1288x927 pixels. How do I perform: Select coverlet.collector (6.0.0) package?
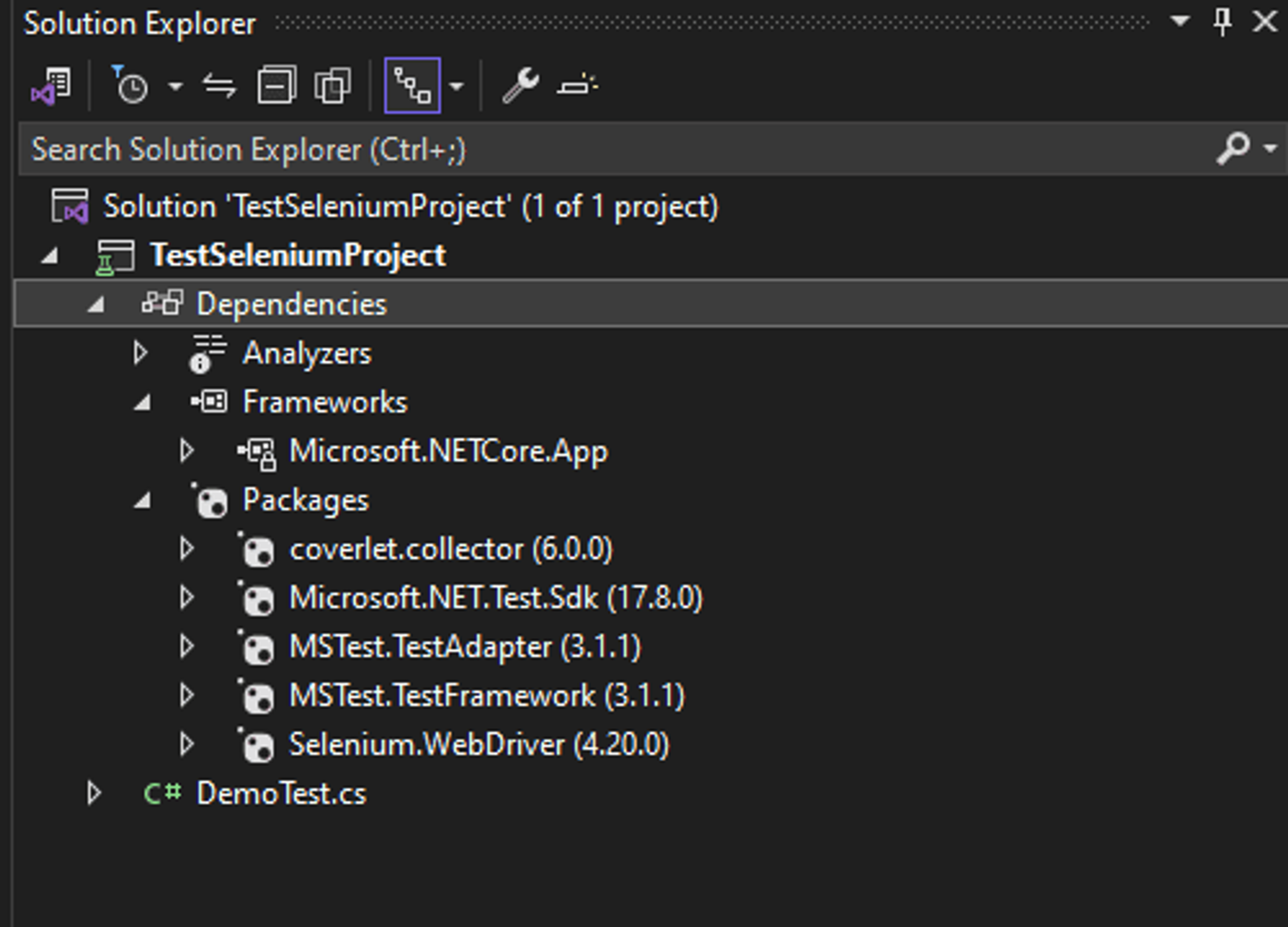(451, 549)
